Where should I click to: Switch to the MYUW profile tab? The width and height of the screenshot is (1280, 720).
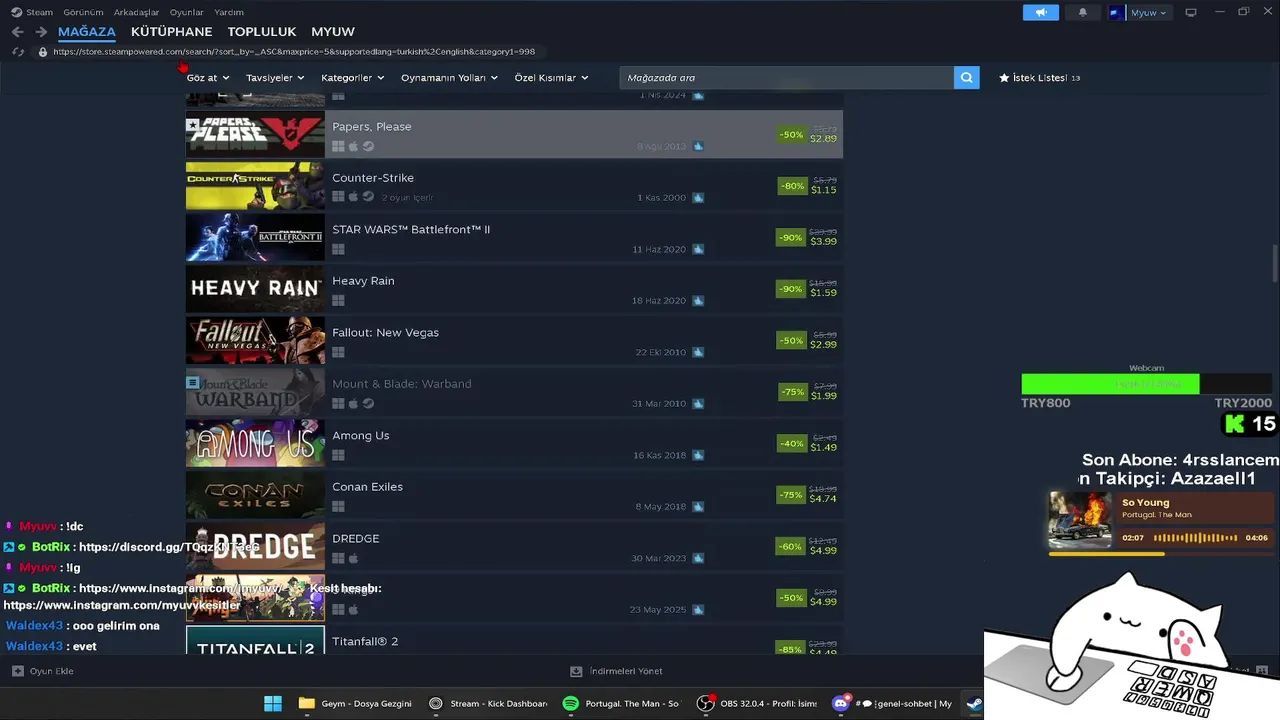333,32
